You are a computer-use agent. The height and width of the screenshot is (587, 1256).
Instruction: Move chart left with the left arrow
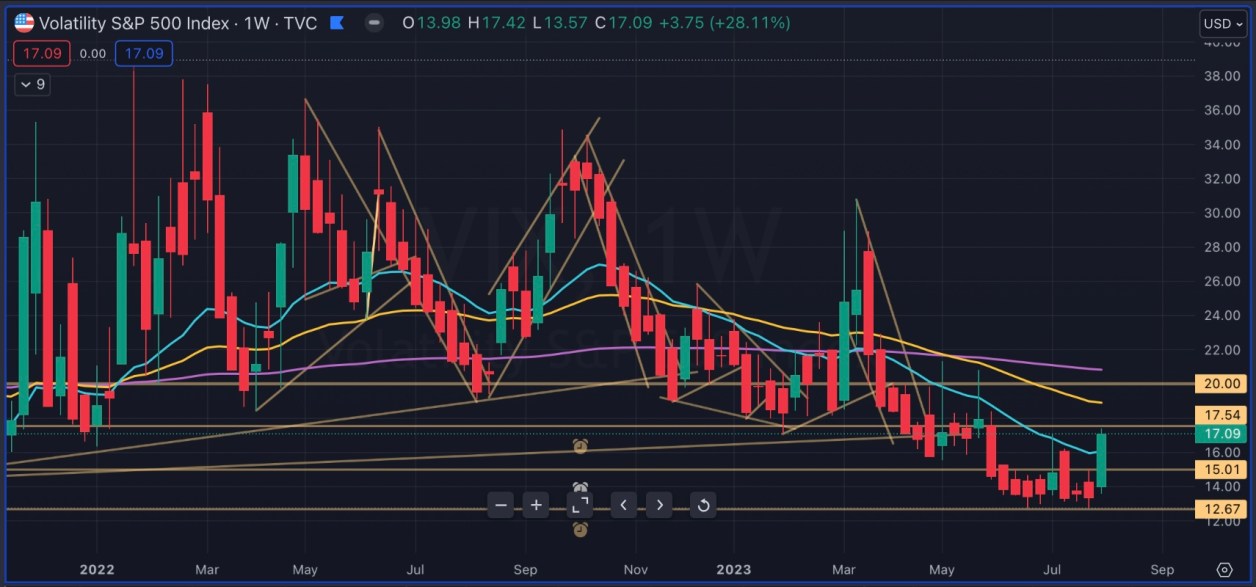pyautogui.click(x=623, y=505)
